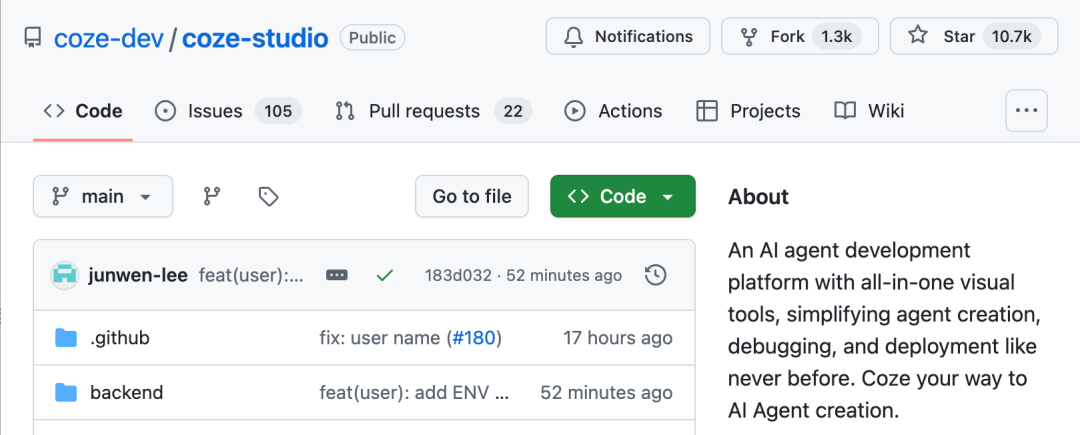The image size is (1080, 435).
Task: Click the 17 hours ago timestamp
Action: 617,338
